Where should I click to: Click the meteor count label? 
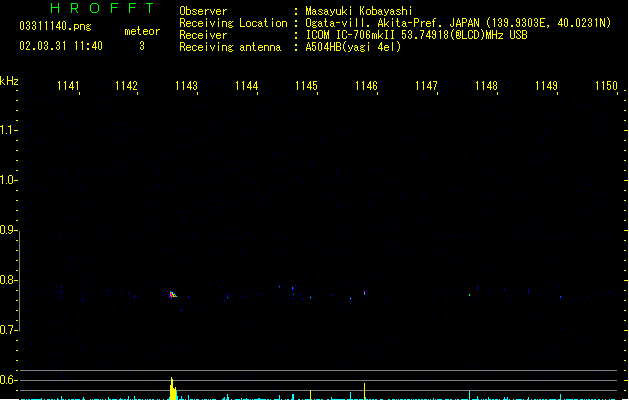point(142,31)
